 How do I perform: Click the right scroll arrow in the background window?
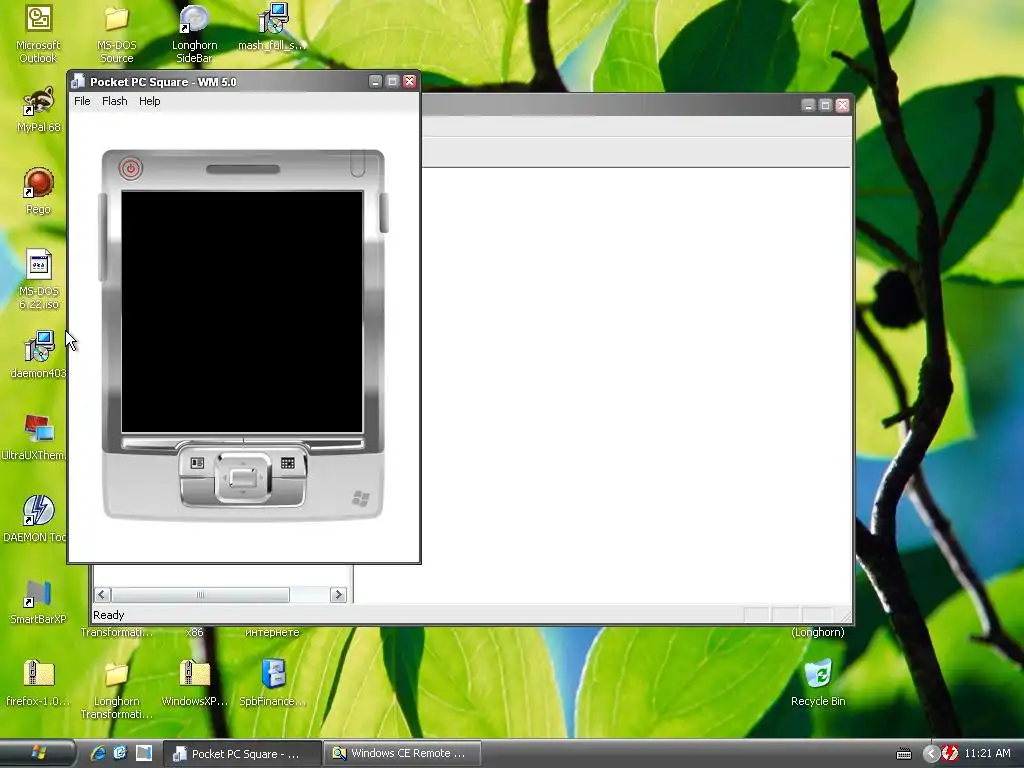coord(338,594)
